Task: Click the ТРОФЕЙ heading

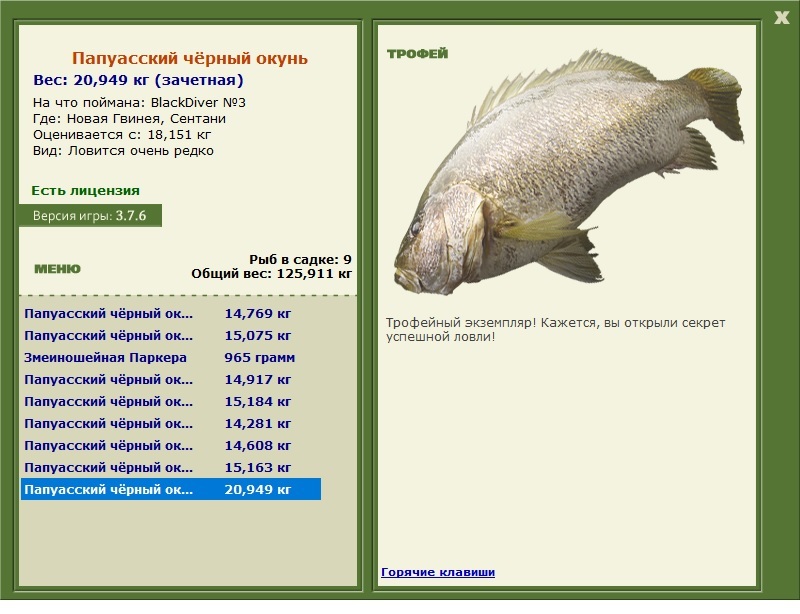Action: (x=417, y=54)
